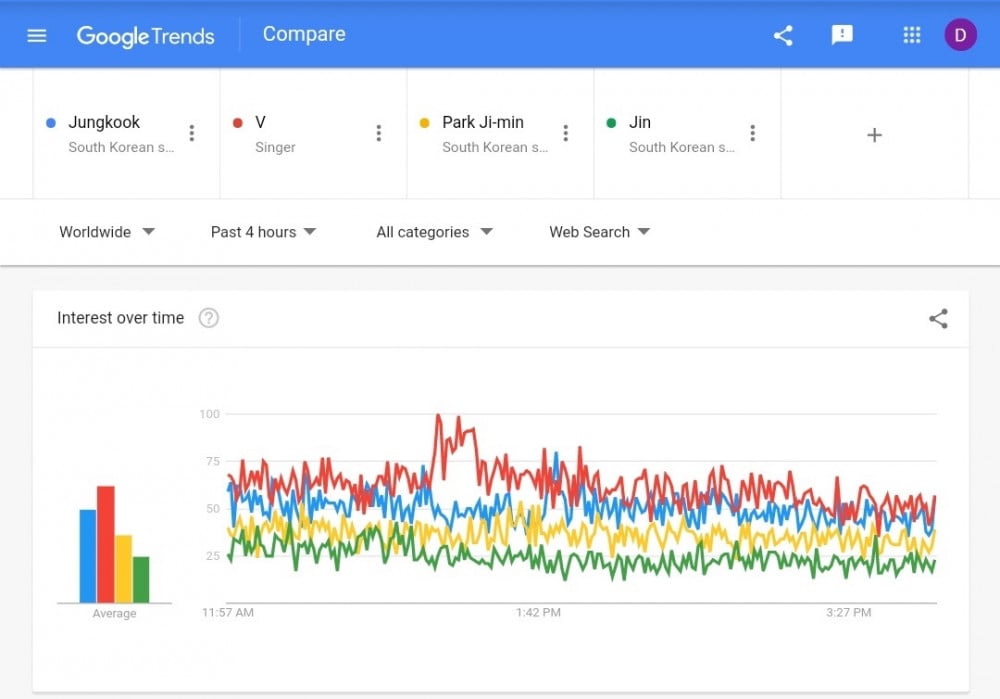Screen dimensions: 1000x699
Task: Open options menu for Jin term
Action: coord(753,133)
